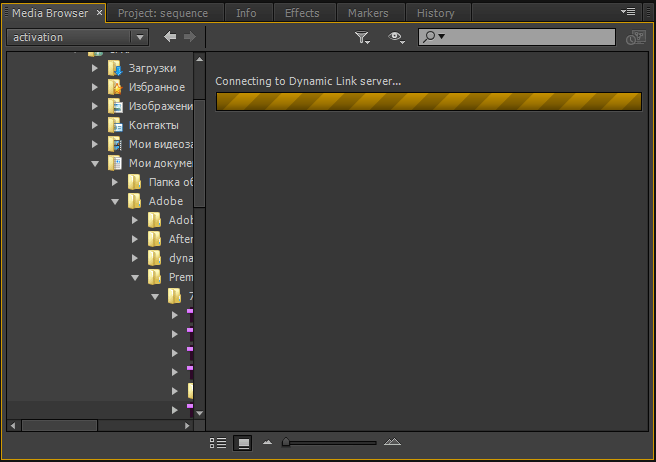Click the search input field

[517, 37]
